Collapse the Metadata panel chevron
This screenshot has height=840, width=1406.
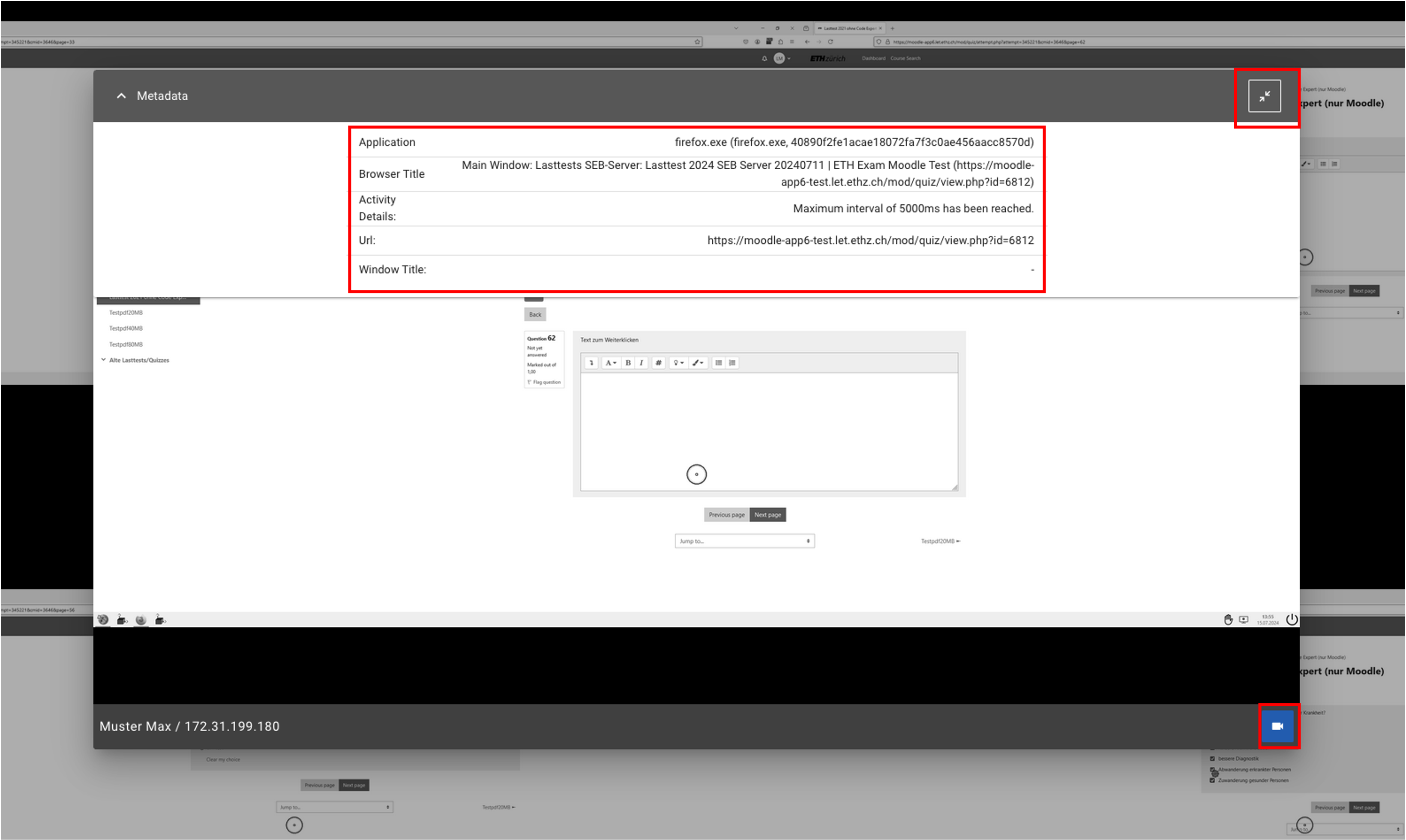[x=121, y=96]
